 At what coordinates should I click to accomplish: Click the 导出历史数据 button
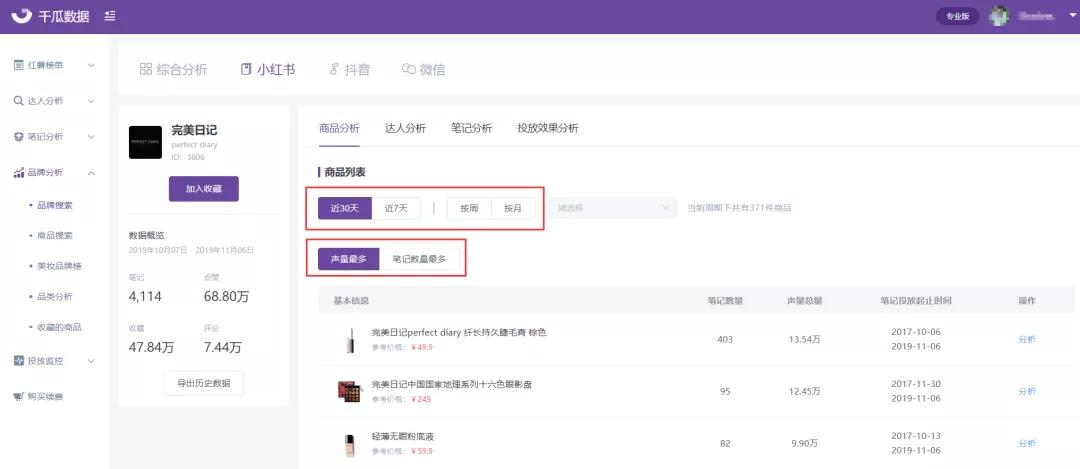pos(204,384)
